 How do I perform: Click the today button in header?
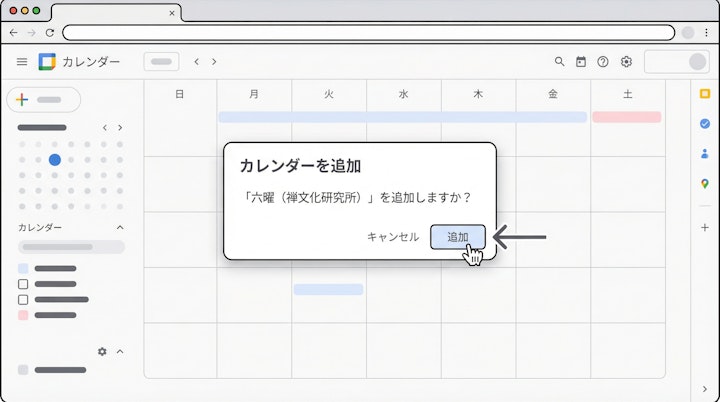tap(161, 62)
